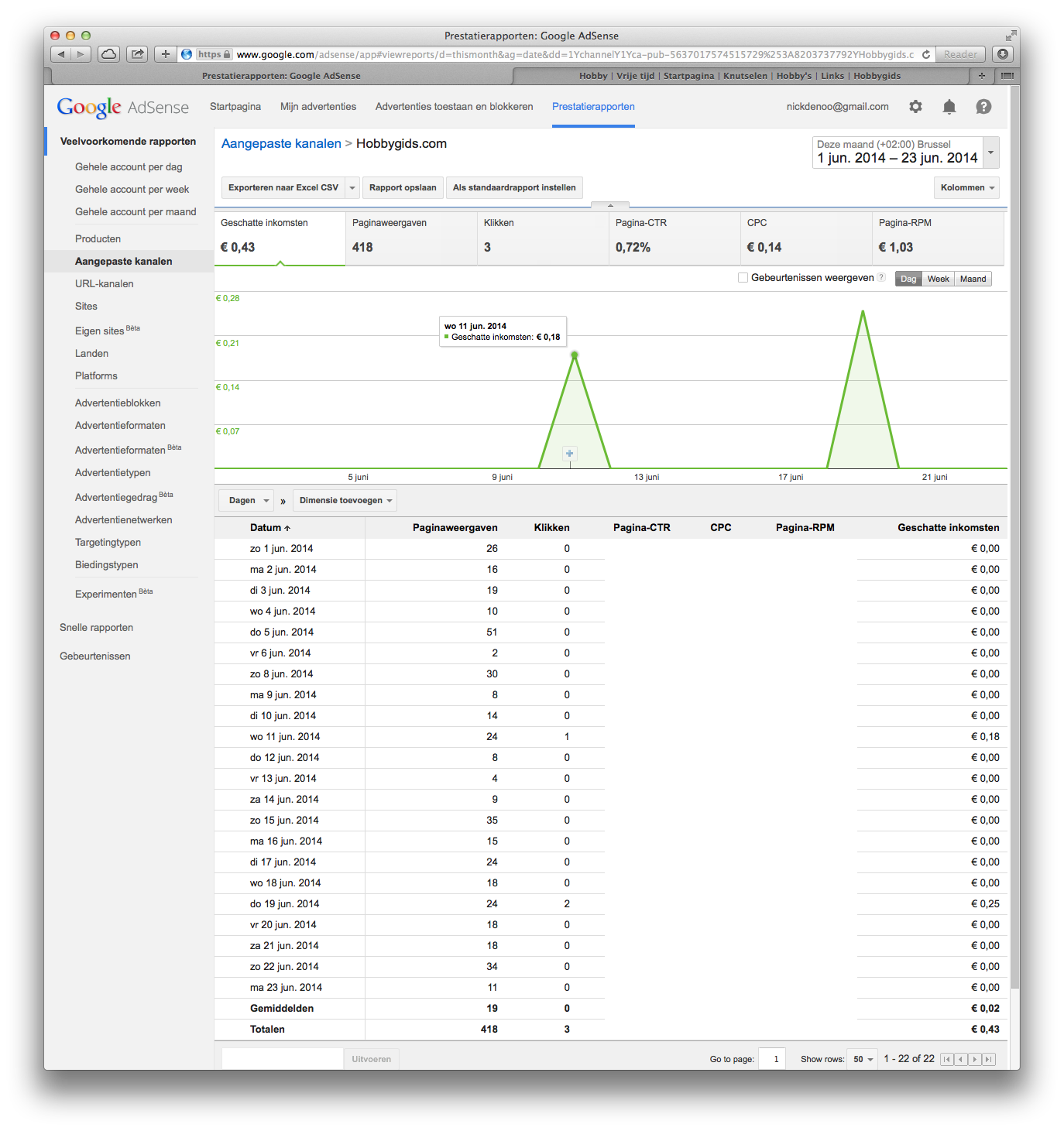Open Dimensie toevoegen dropdown
This screenshot has width=1064, height=1131.
345,501
